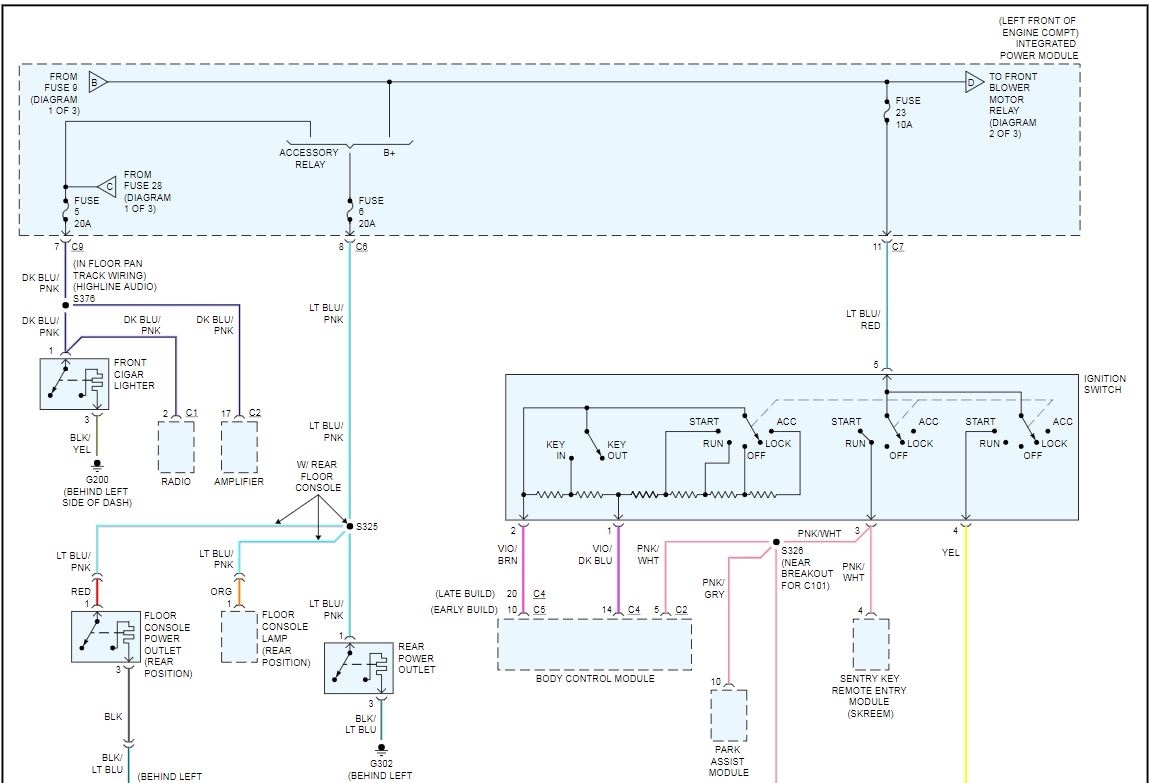Select the Body Control Module dashed box

point(595,644)
